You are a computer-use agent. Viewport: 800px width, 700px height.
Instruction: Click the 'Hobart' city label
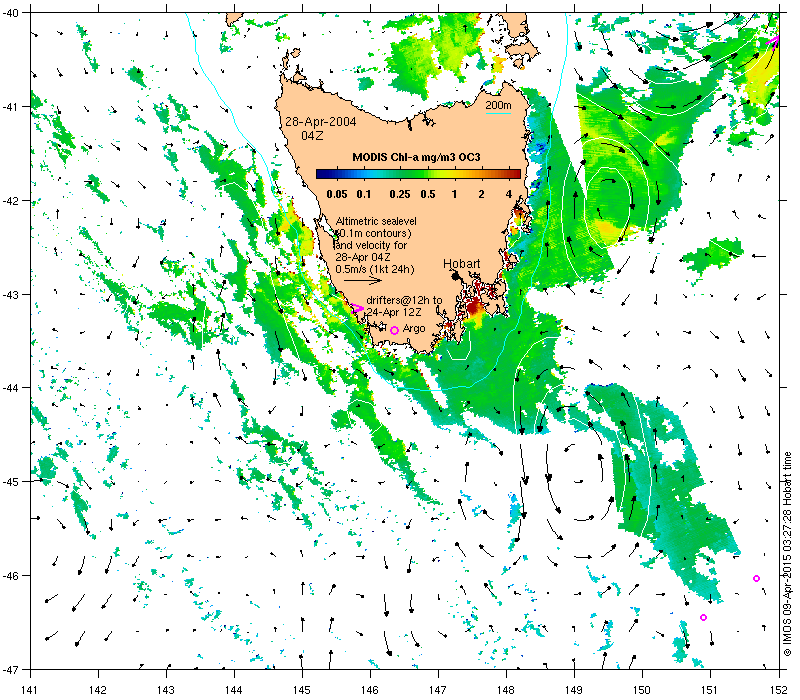point(461,264)
